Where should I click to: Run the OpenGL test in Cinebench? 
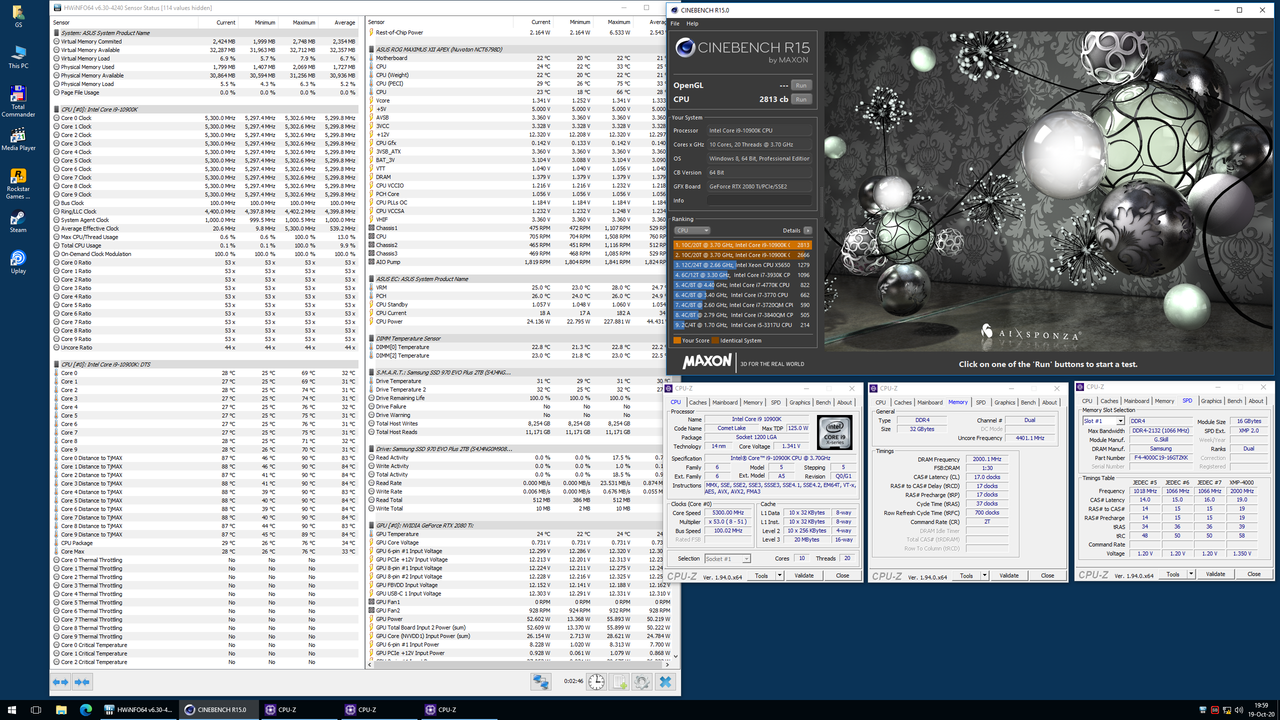[x=801, y=86]
